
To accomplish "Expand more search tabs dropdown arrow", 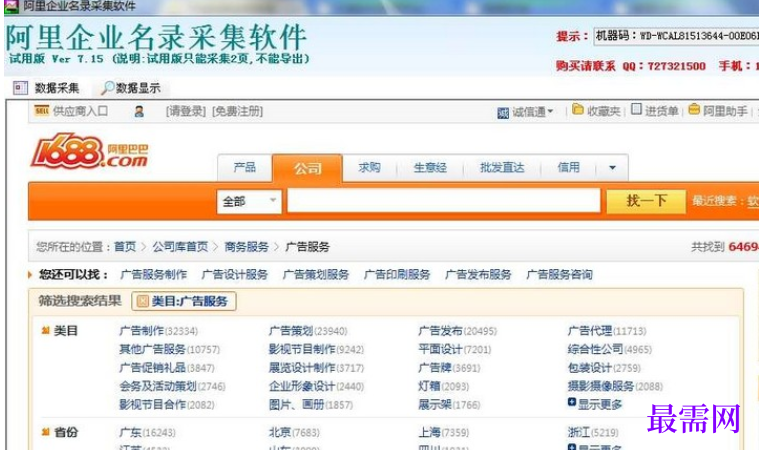I will (612, 168).
